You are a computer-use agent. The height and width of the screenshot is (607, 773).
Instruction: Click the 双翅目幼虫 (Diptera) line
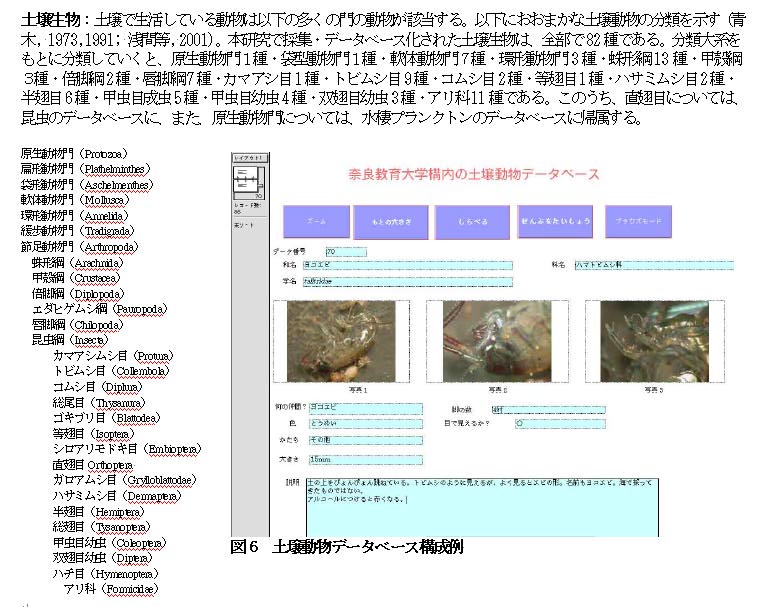click(x=103, y=558)
